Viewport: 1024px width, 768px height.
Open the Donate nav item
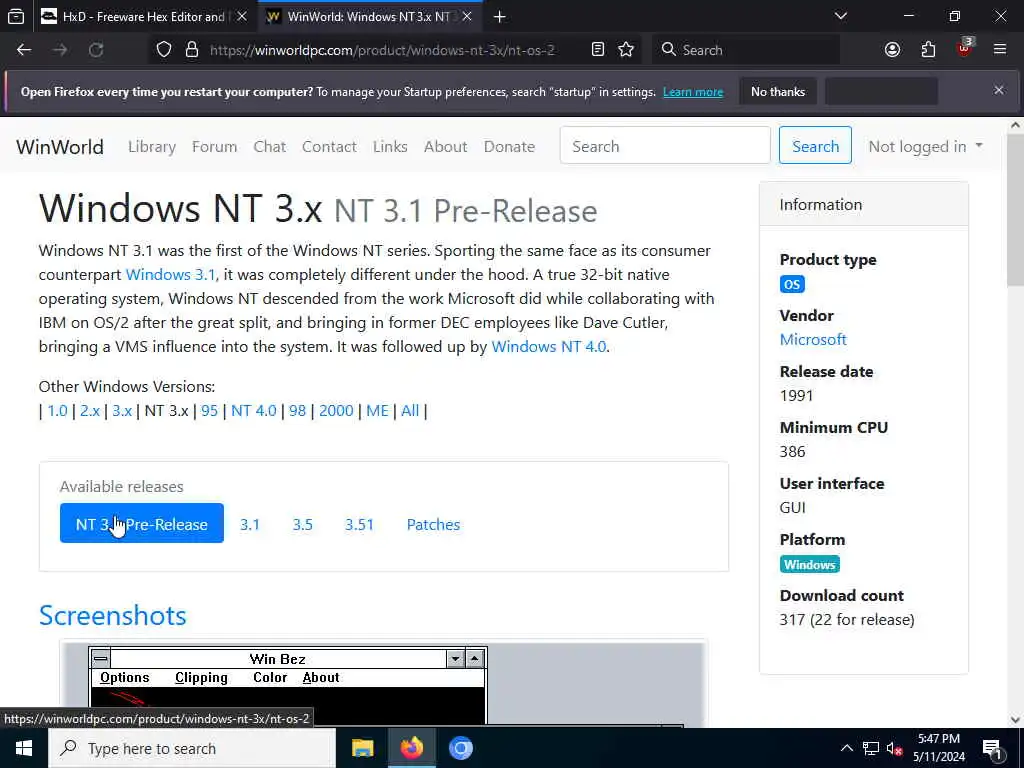tap(509, 146)
